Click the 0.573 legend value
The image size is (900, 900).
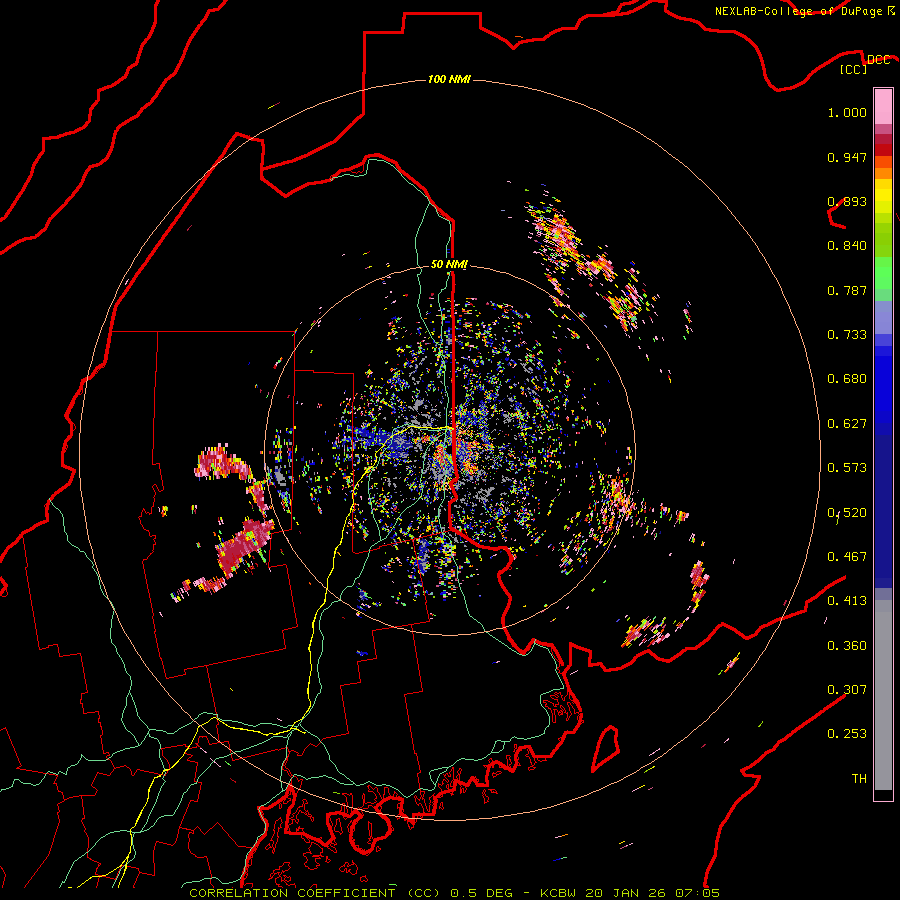[847, 468]
